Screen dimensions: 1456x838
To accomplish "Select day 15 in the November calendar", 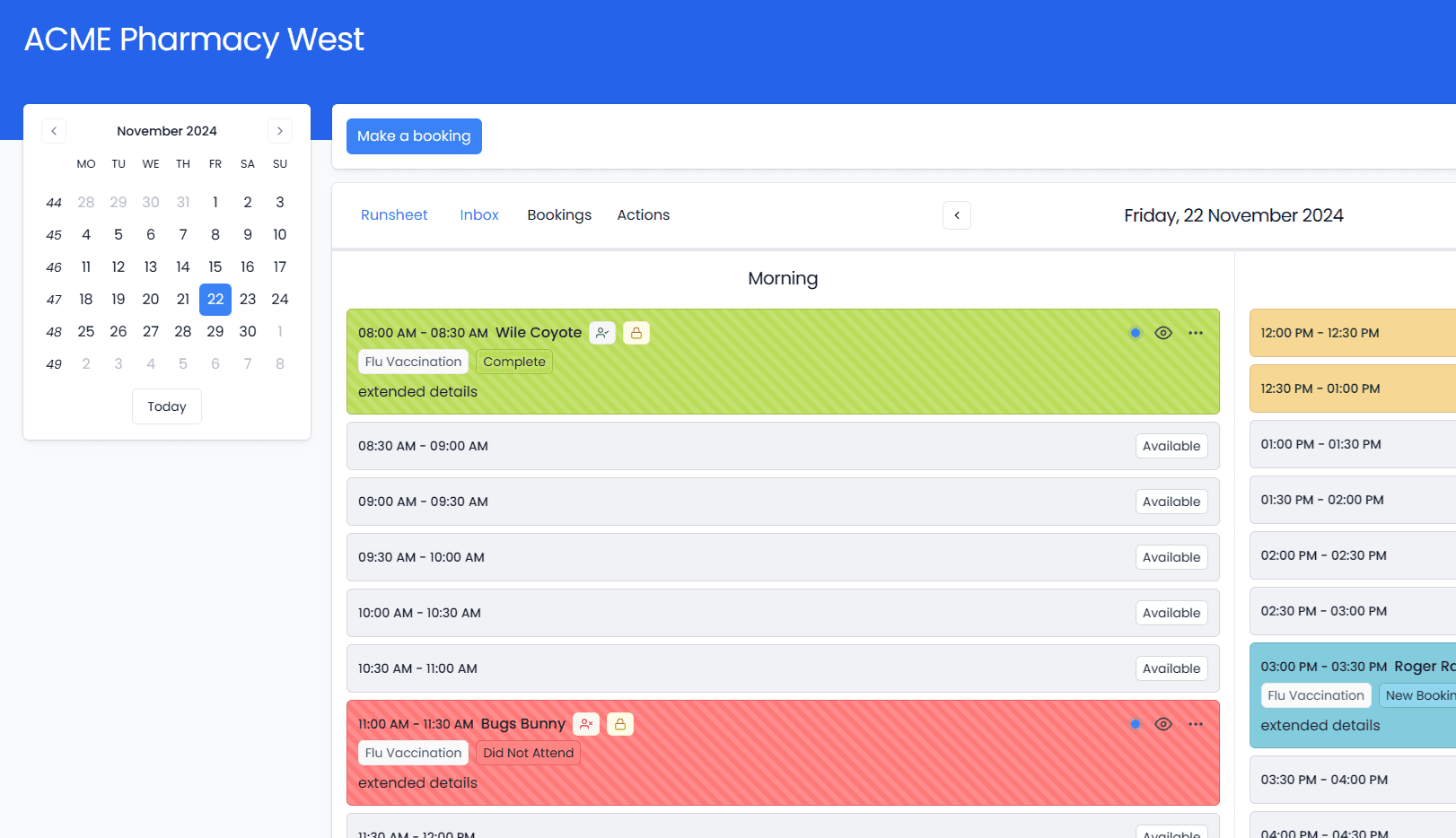I will pos(215,266).
